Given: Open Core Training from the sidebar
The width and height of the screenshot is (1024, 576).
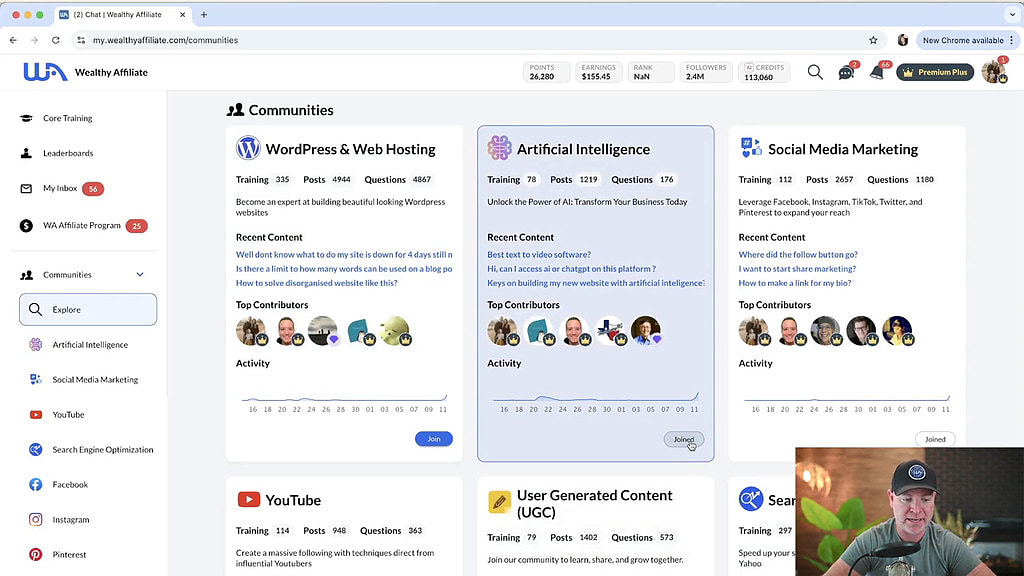Looking at the screenshot, I should (67, 118).
